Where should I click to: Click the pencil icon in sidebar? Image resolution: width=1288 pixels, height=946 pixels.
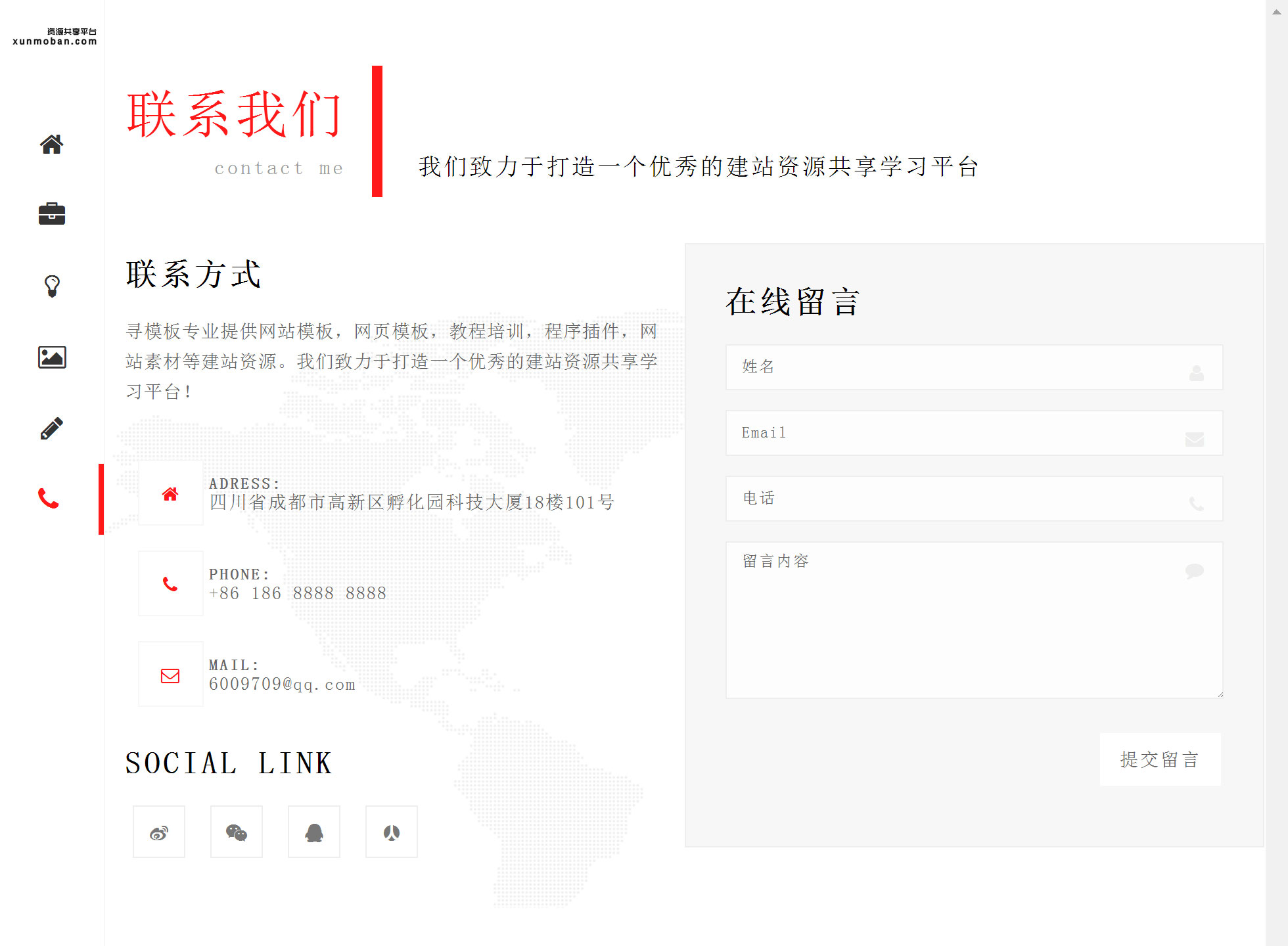click(x=52, y=428)
